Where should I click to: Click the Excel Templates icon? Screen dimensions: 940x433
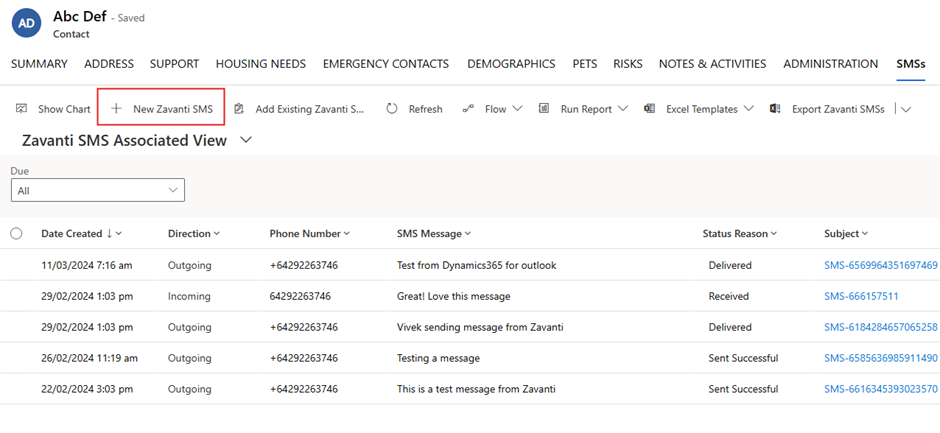649,109
